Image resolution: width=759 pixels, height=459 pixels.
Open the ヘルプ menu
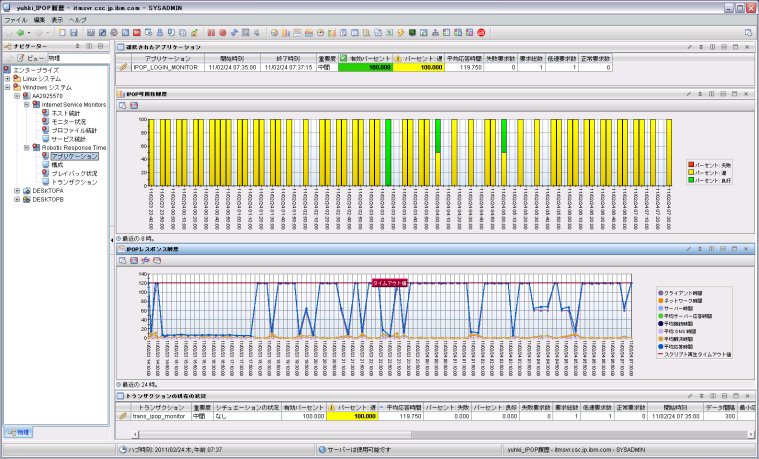[77, 20]
